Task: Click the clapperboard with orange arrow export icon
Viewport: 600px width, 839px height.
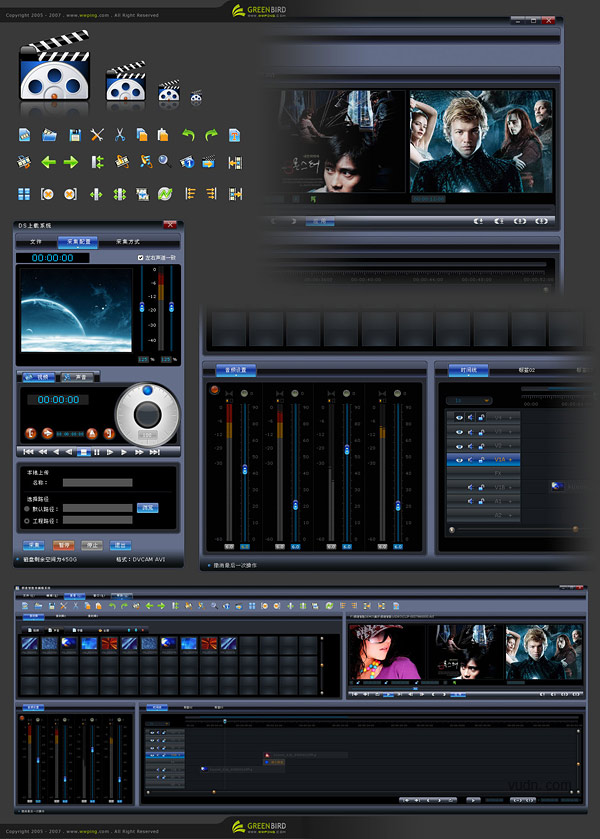Action: (209, 162)
